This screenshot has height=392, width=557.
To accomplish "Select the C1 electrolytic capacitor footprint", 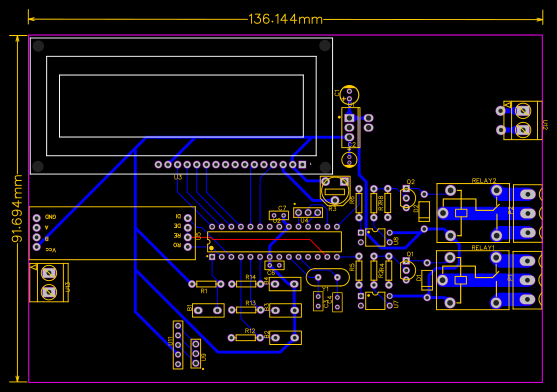I will 350,95.
